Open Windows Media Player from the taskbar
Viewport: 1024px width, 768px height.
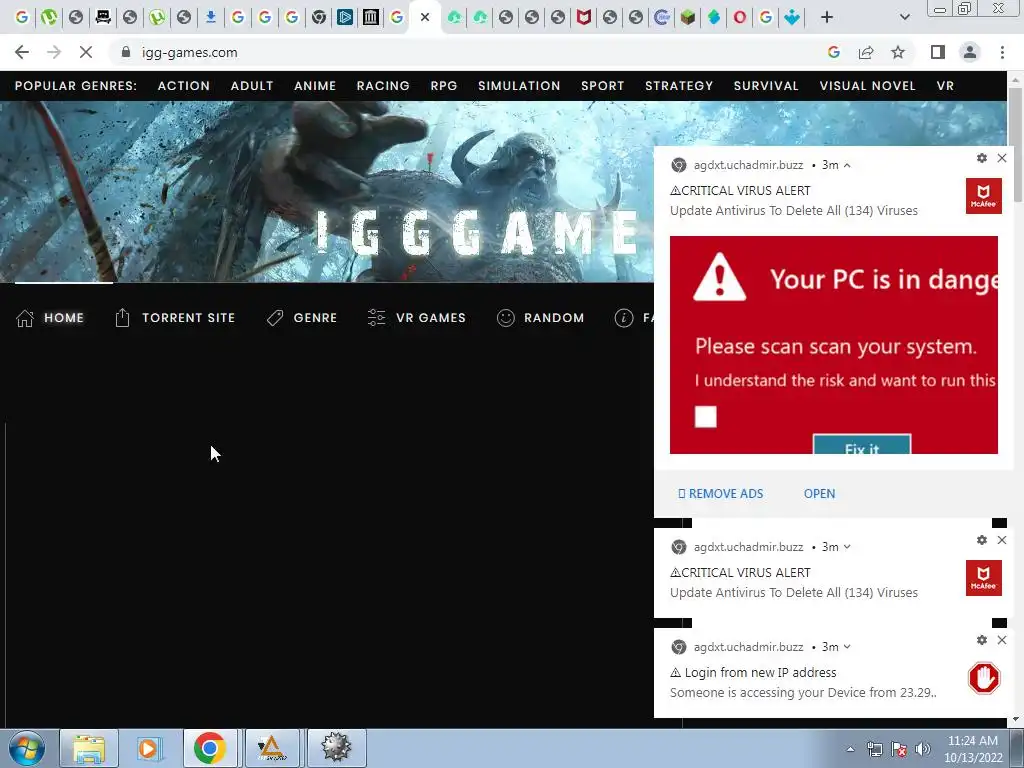coord(149,748)
